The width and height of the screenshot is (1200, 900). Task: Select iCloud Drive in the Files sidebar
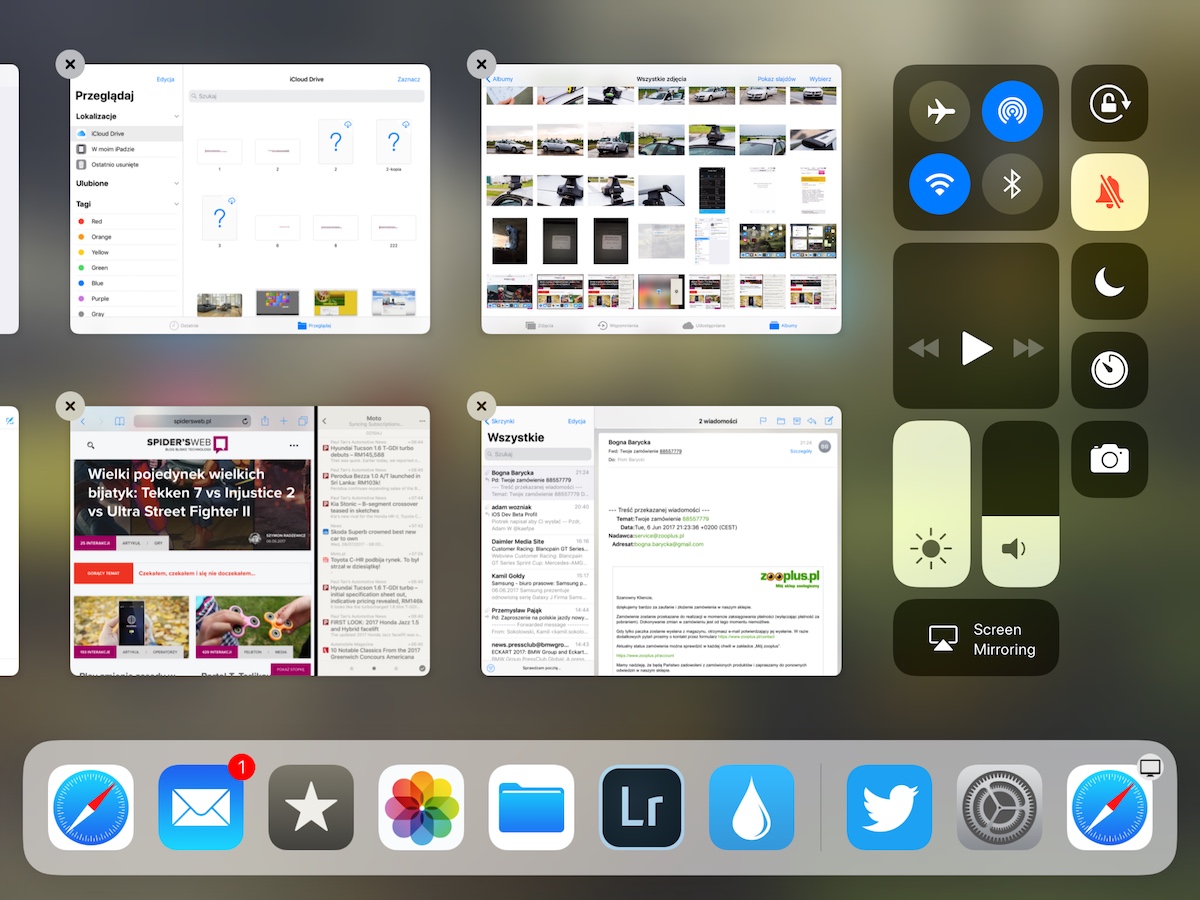[x=127, y=133]
